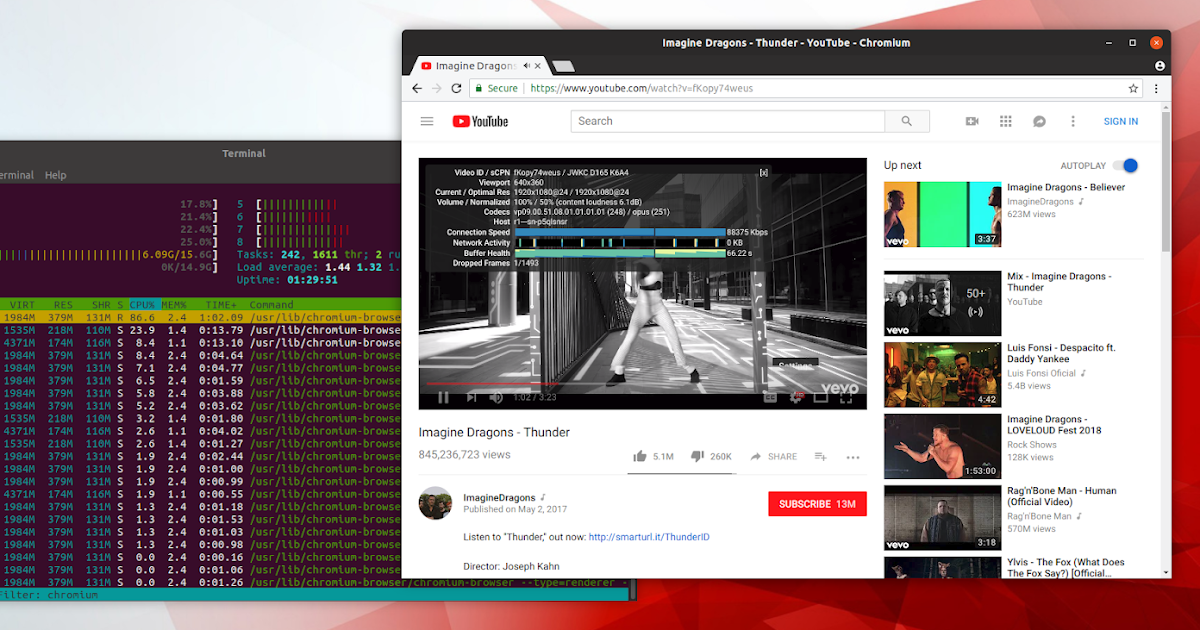Toggle video subtitles (CC)

(x=770, y=397)
